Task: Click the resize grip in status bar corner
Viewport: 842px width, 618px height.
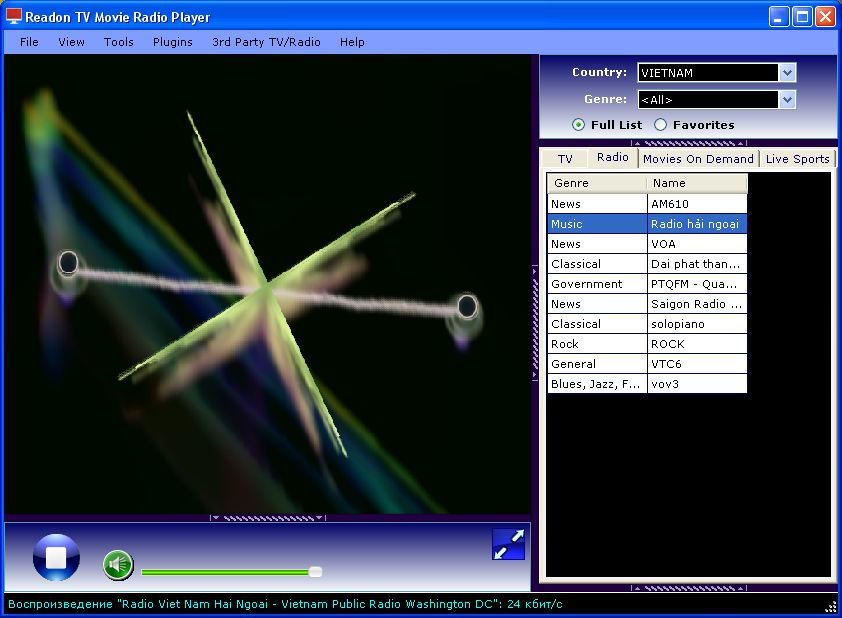Action: 831,606
